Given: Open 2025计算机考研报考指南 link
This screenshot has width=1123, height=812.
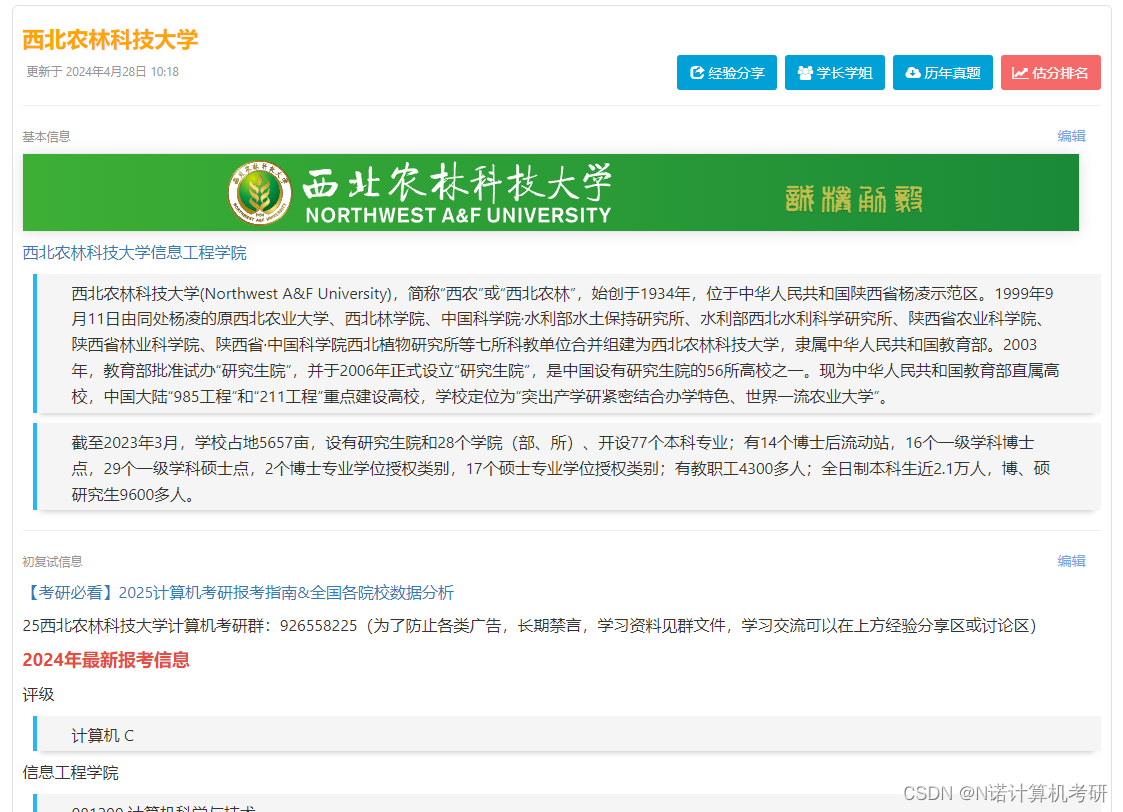Looking at the screenshot, I should (238, 593).
